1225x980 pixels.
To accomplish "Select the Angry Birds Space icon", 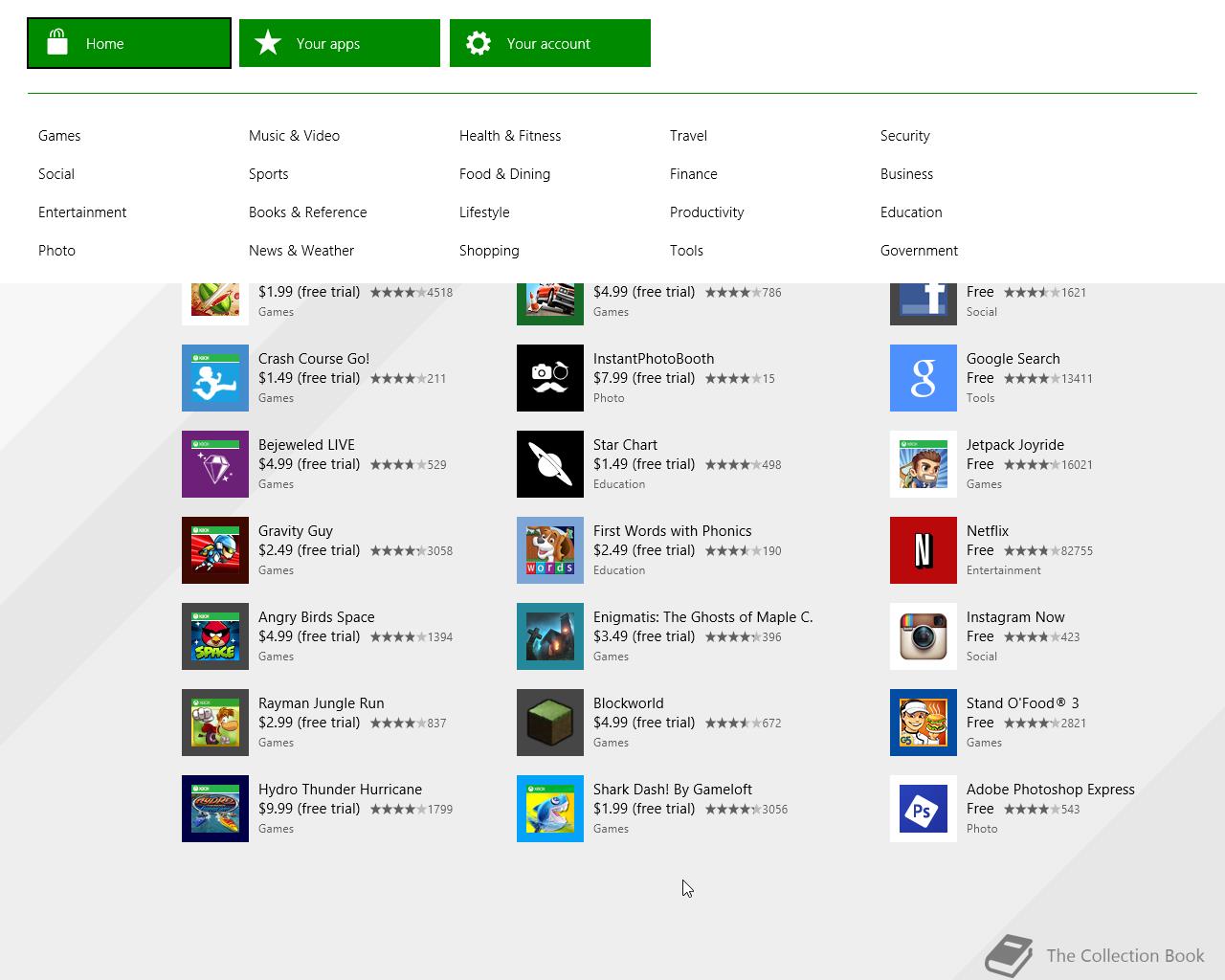I will 215,636.
